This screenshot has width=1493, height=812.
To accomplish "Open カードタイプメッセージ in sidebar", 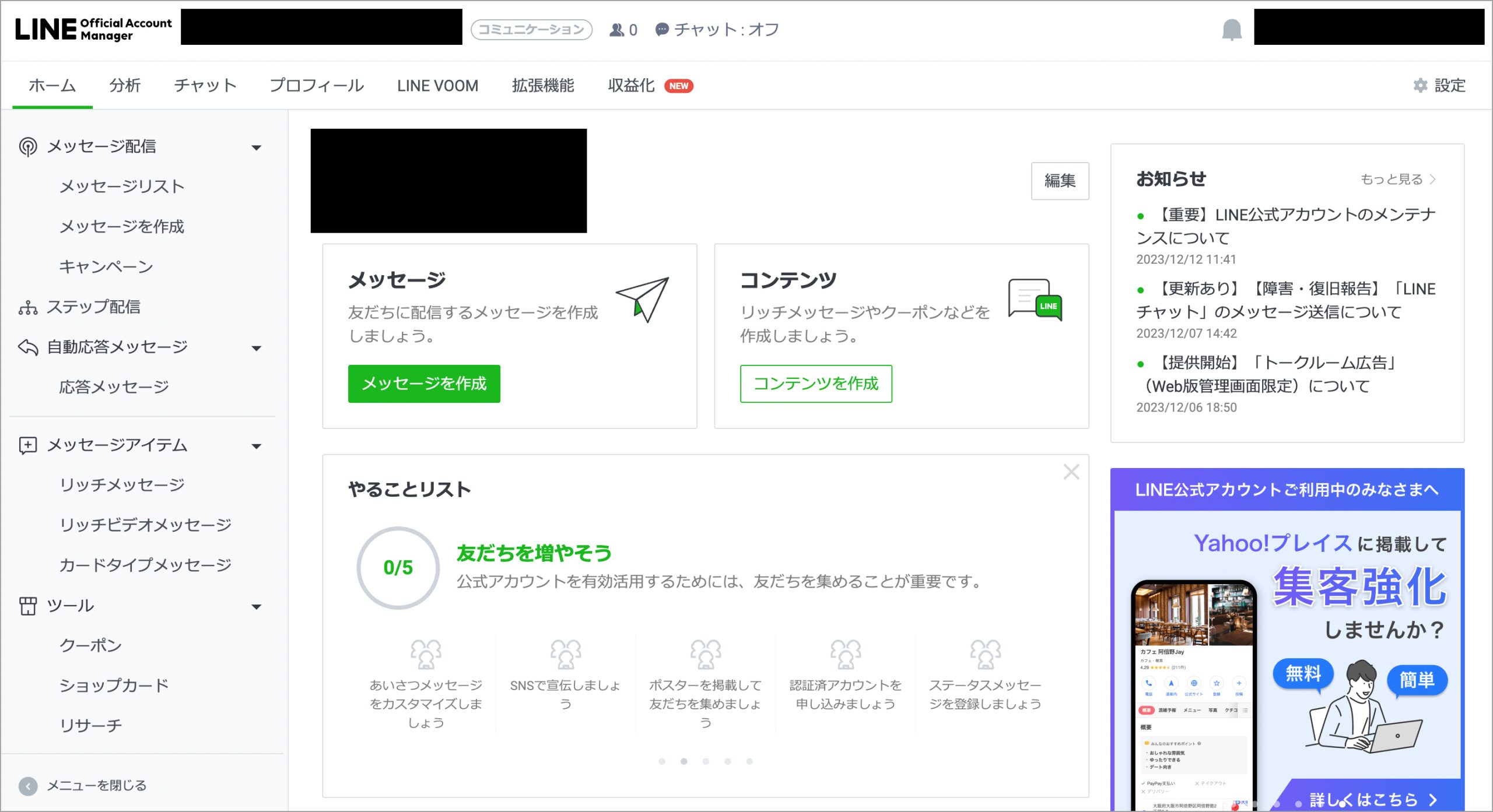I will coord(145,565).
